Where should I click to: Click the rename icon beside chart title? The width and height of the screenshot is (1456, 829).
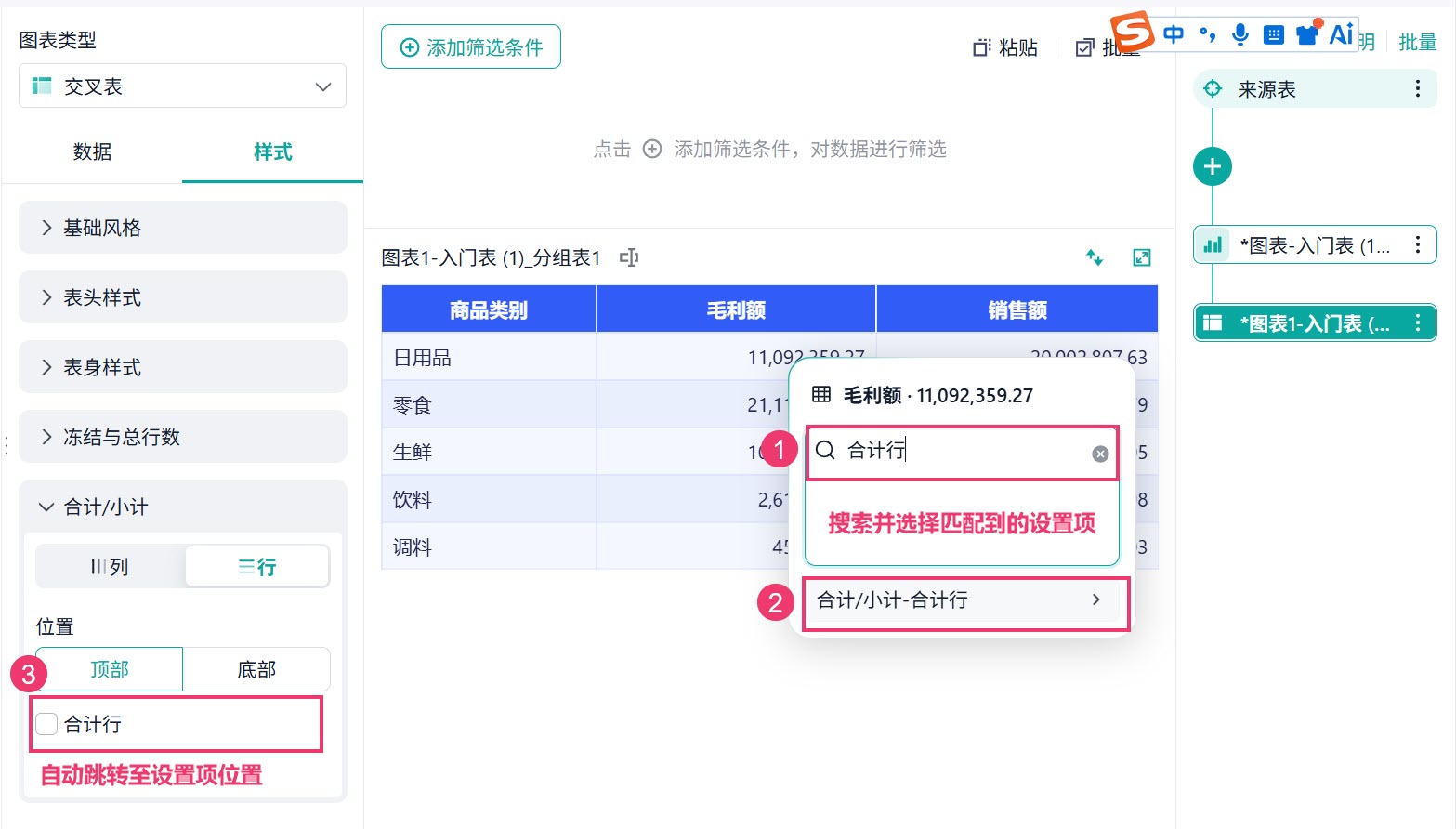click(629, 257)
